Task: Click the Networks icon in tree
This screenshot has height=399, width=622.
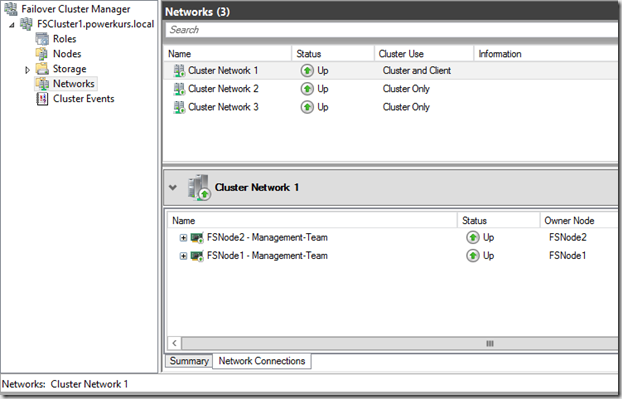Action: [42, 84]
